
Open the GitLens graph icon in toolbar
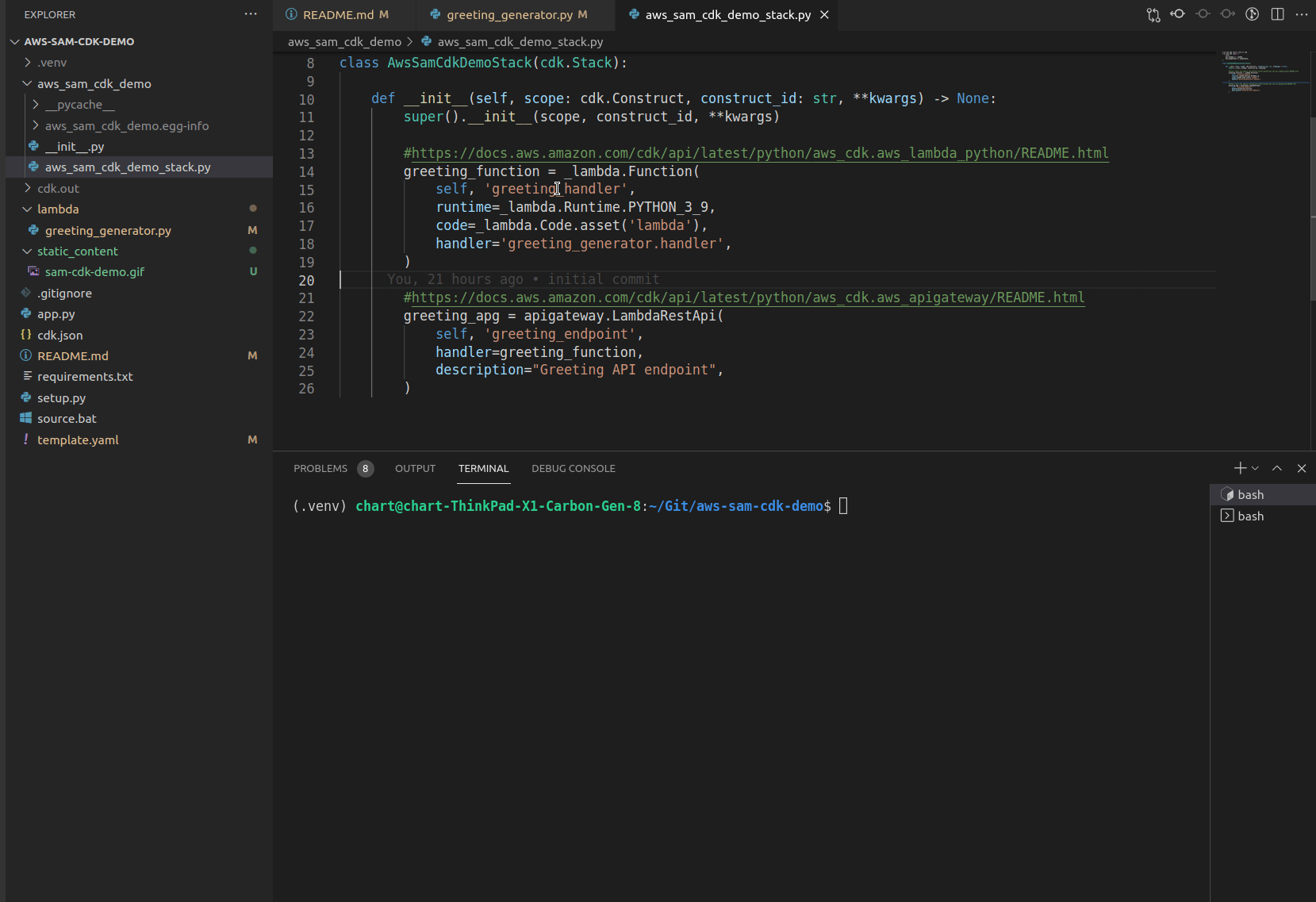pyautogui.click(x=1253, y=14)
